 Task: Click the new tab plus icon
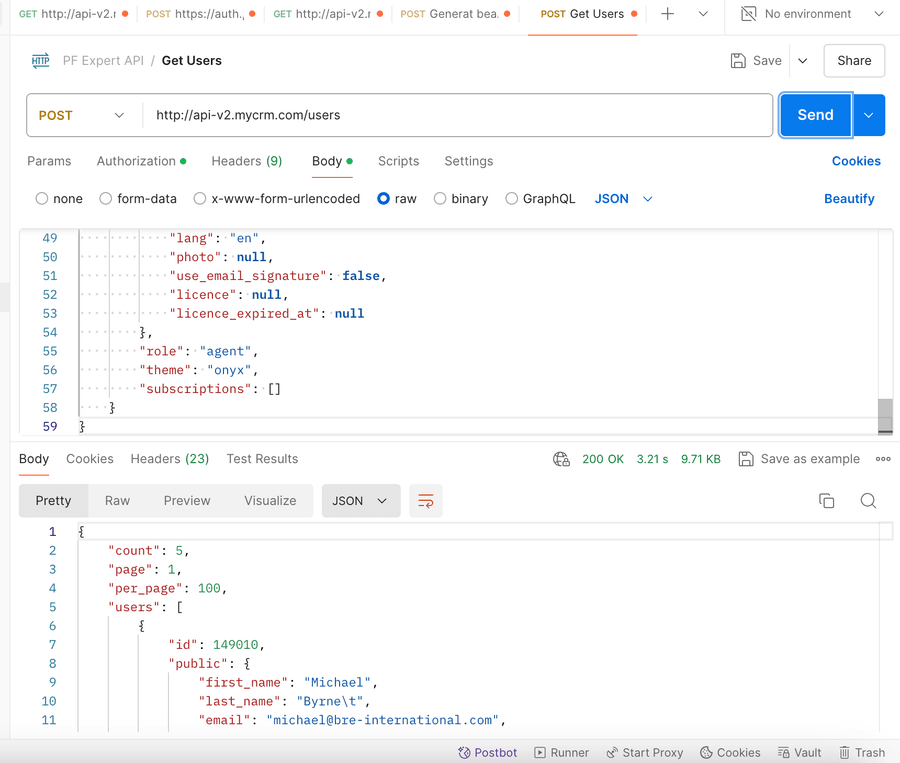(668, 14)
